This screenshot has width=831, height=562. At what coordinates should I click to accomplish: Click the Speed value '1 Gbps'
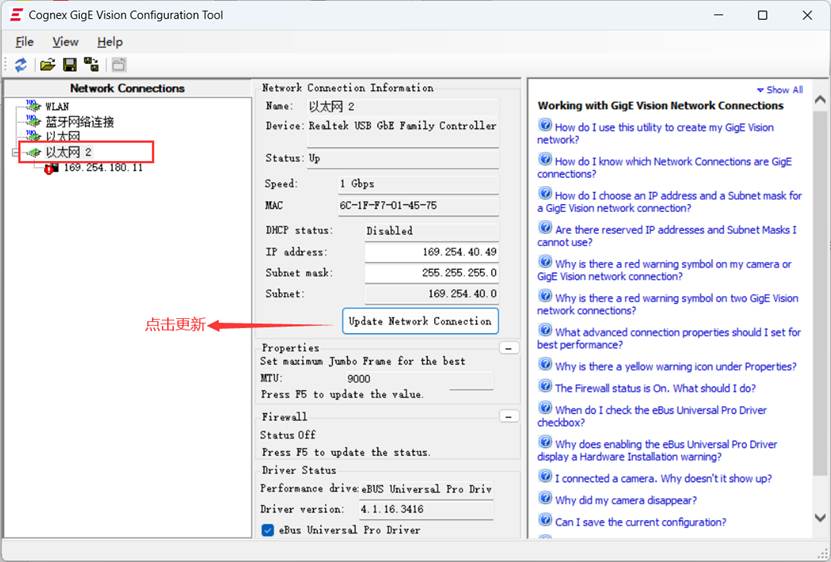(357, 184)
